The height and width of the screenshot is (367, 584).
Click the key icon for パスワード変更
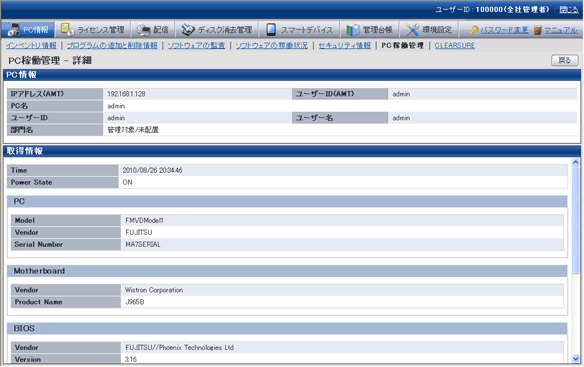click(x=473, y=30)
